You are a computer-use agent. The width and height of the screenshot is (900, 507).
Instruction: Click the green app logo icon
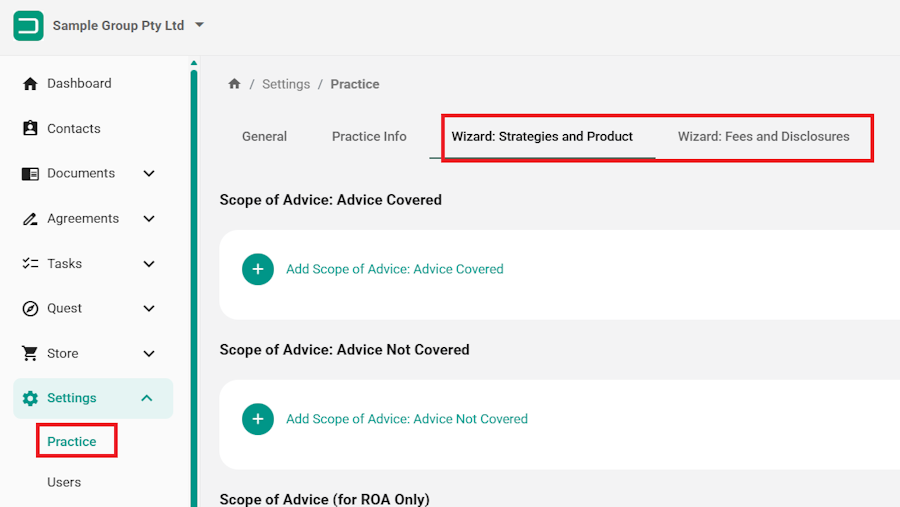[28, 26]
